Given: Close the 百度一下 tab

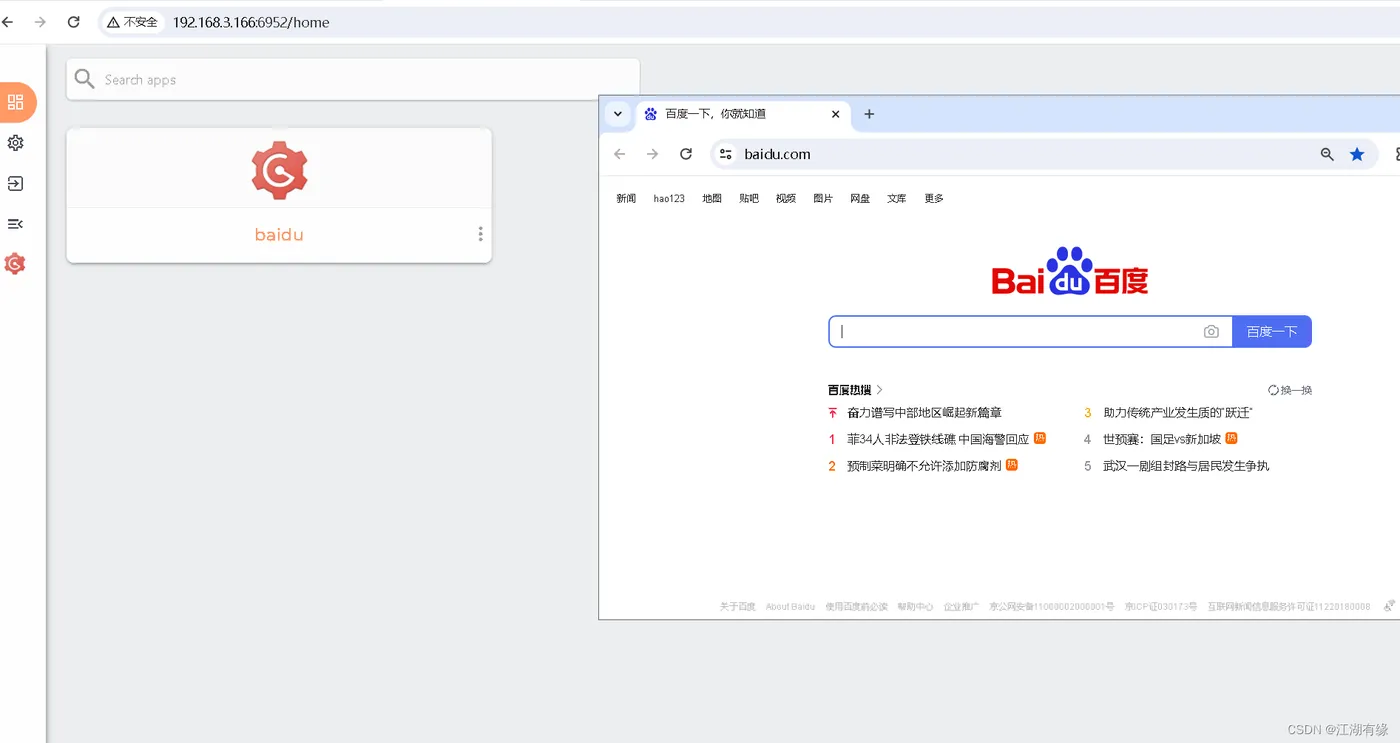Looking at the screenshot, I should coord(836,114).
